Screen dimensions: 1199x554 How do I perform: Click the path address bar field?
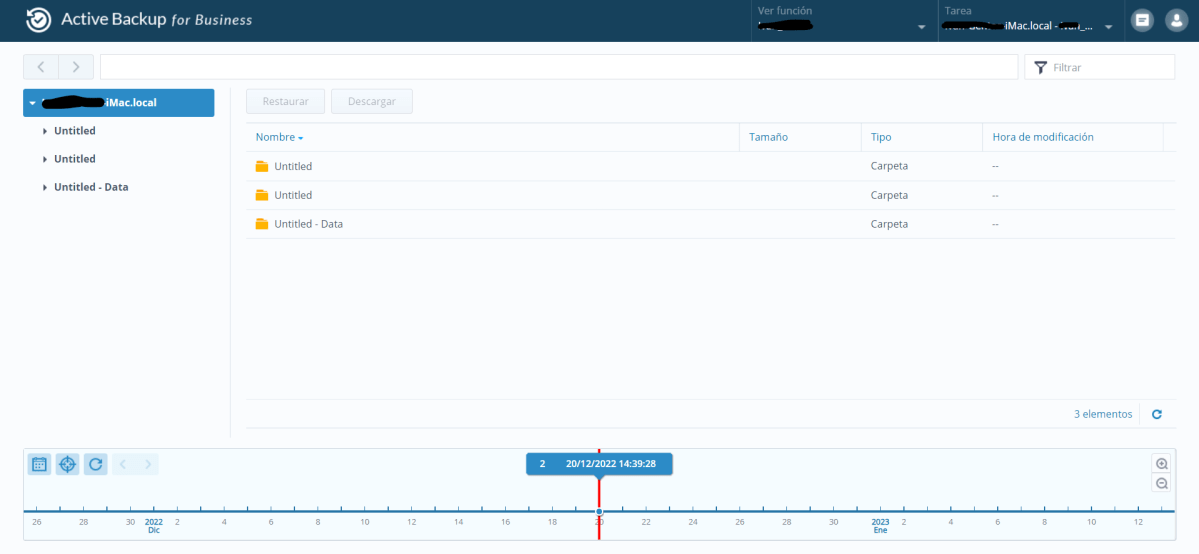(x=559, y=67)
